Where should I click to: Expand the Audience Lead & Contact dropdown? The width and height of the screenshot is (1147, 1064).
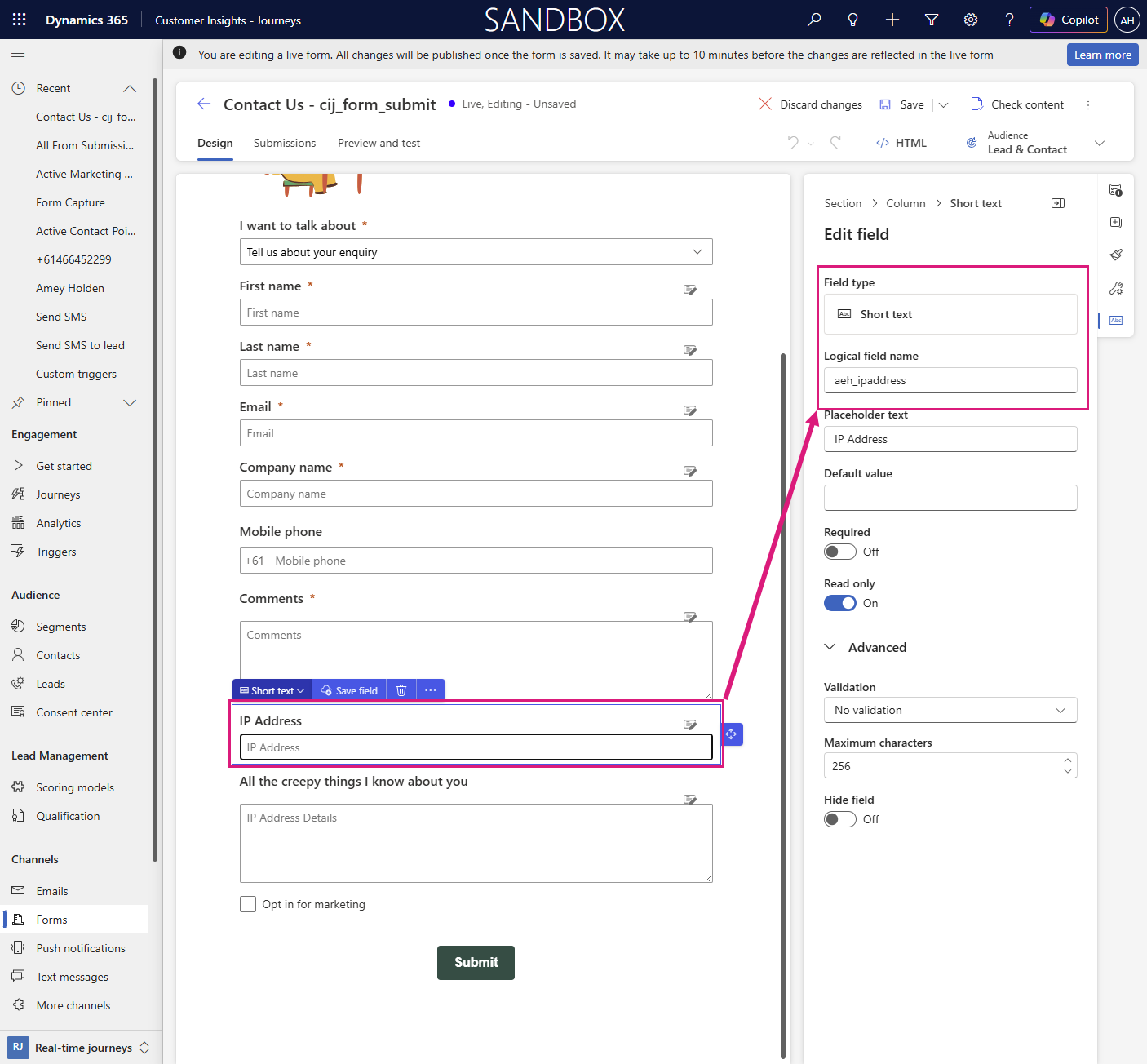point(1100,143)
